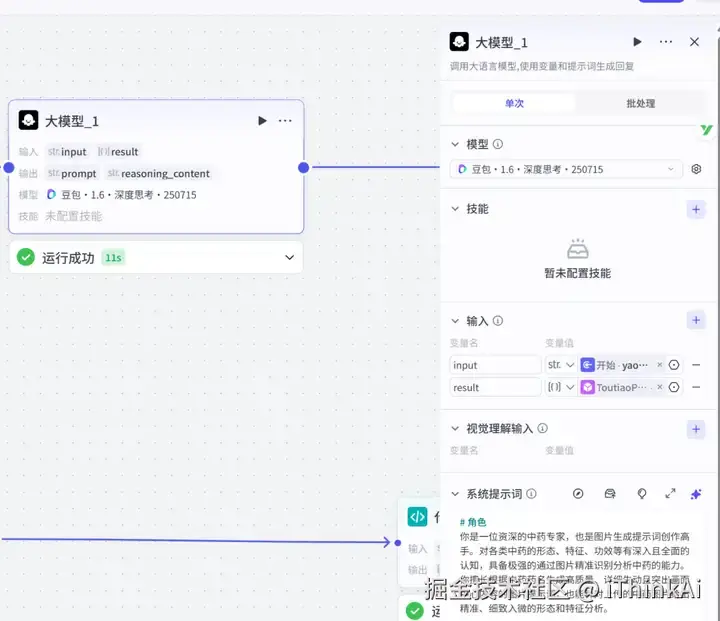
Task: Expand the system prompt editor fullscreen
Action: (x=670, y=493)
